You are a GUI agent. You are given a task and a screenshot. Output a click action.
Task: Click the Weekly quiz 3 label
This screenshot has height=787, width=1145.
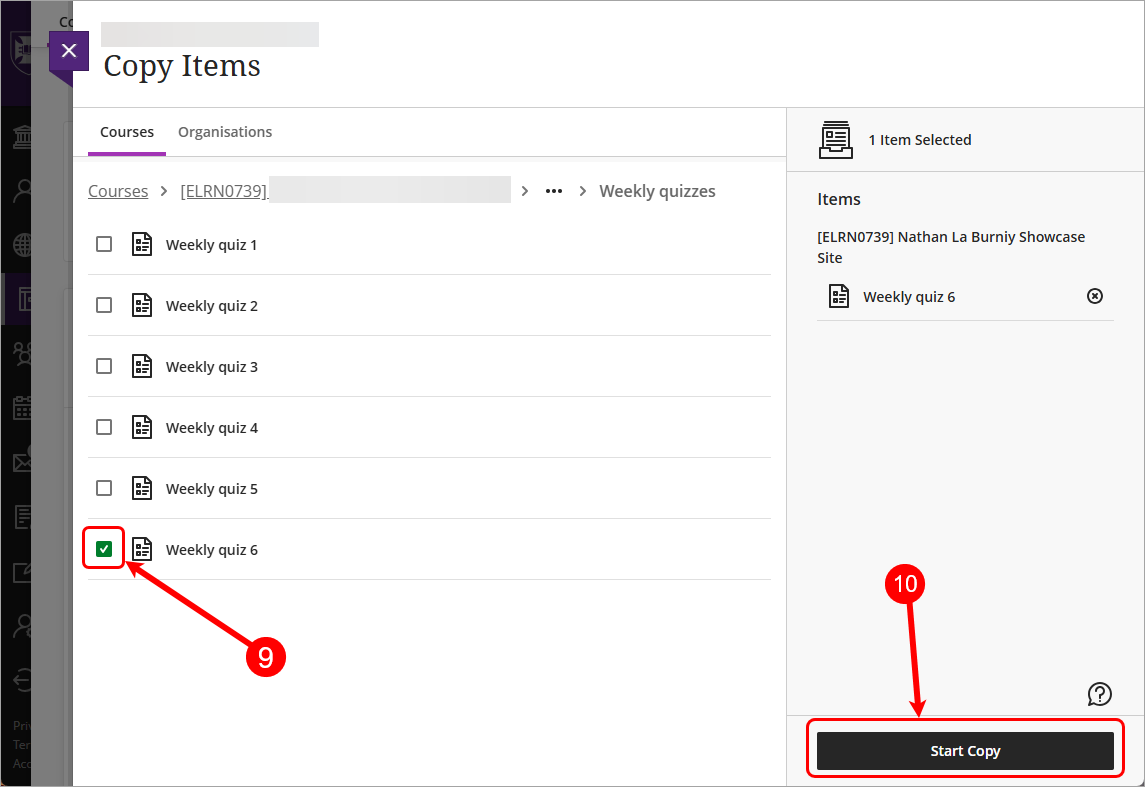point(211,367)
